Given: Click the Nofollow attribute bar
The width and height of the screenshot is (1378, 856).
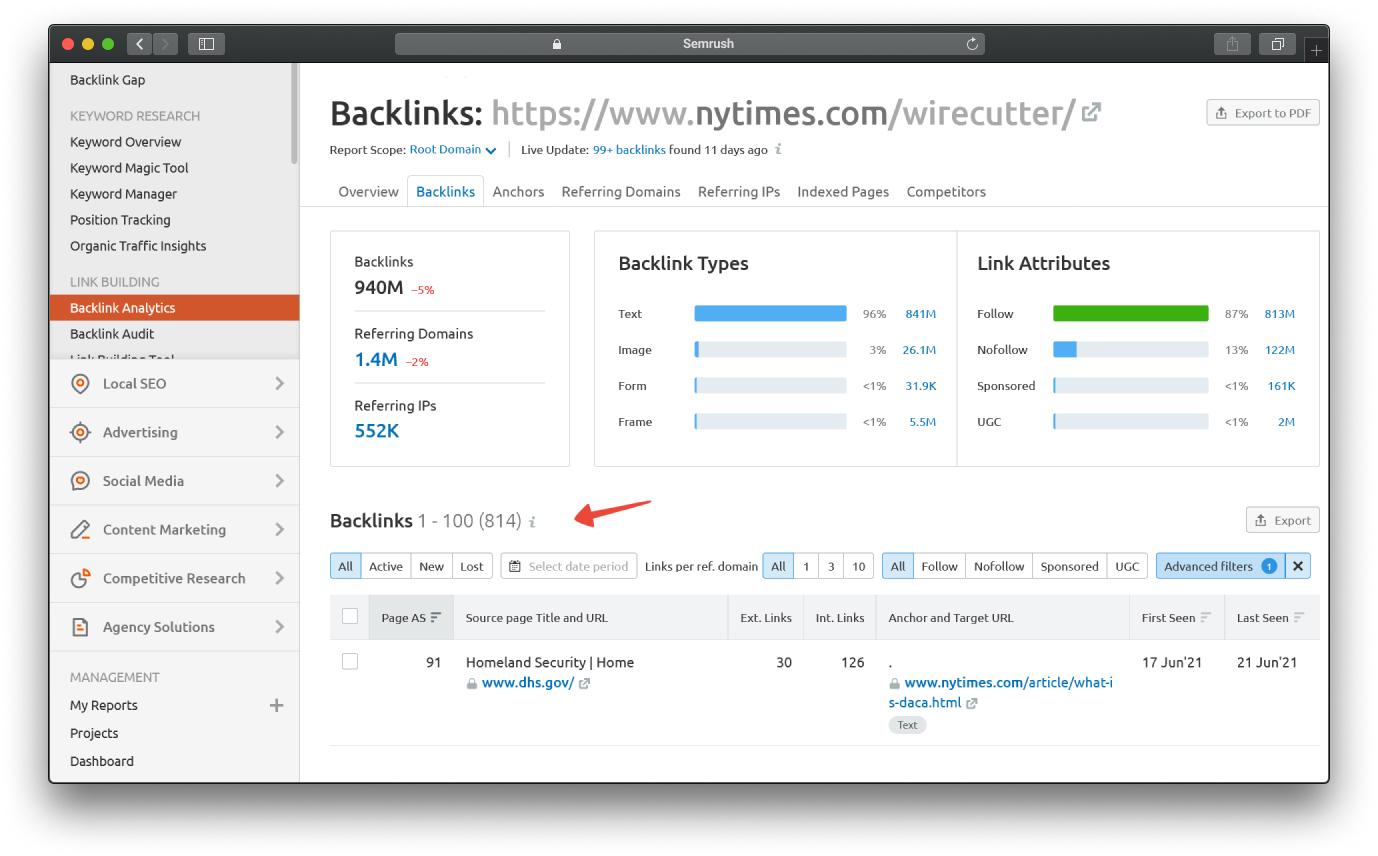Looking at the screenshot, I should point(1130,350).
